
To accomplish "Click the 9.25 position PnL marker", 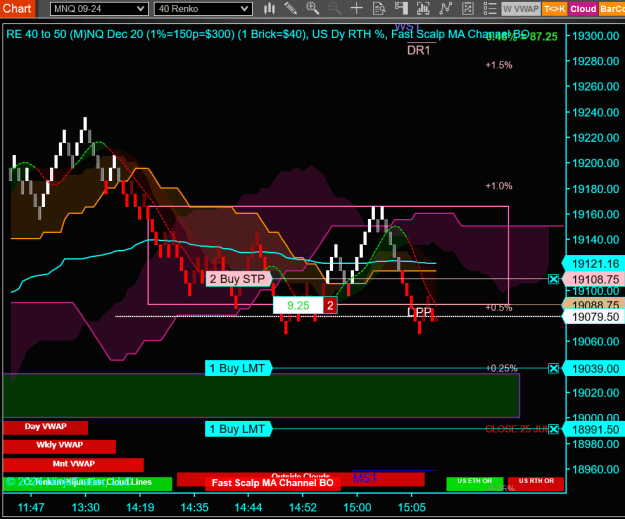I will (x=298, y=306).
